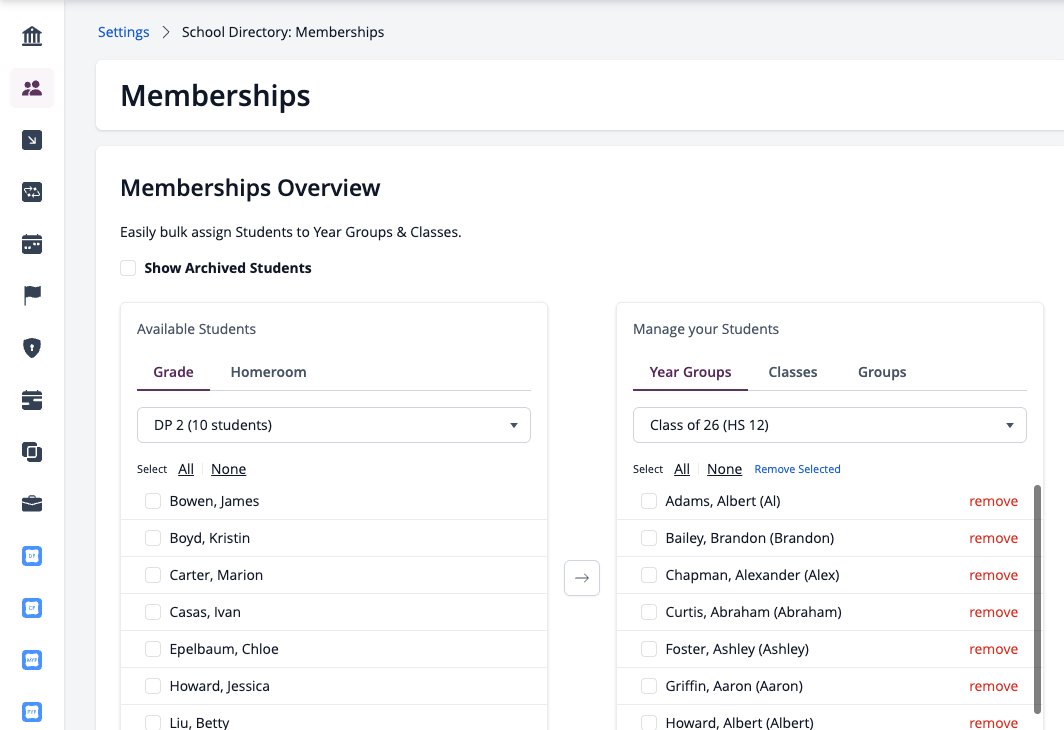Click the Manage your Students list scrollbar
Screen dimensions: 1064x730
click(1037, 599)
